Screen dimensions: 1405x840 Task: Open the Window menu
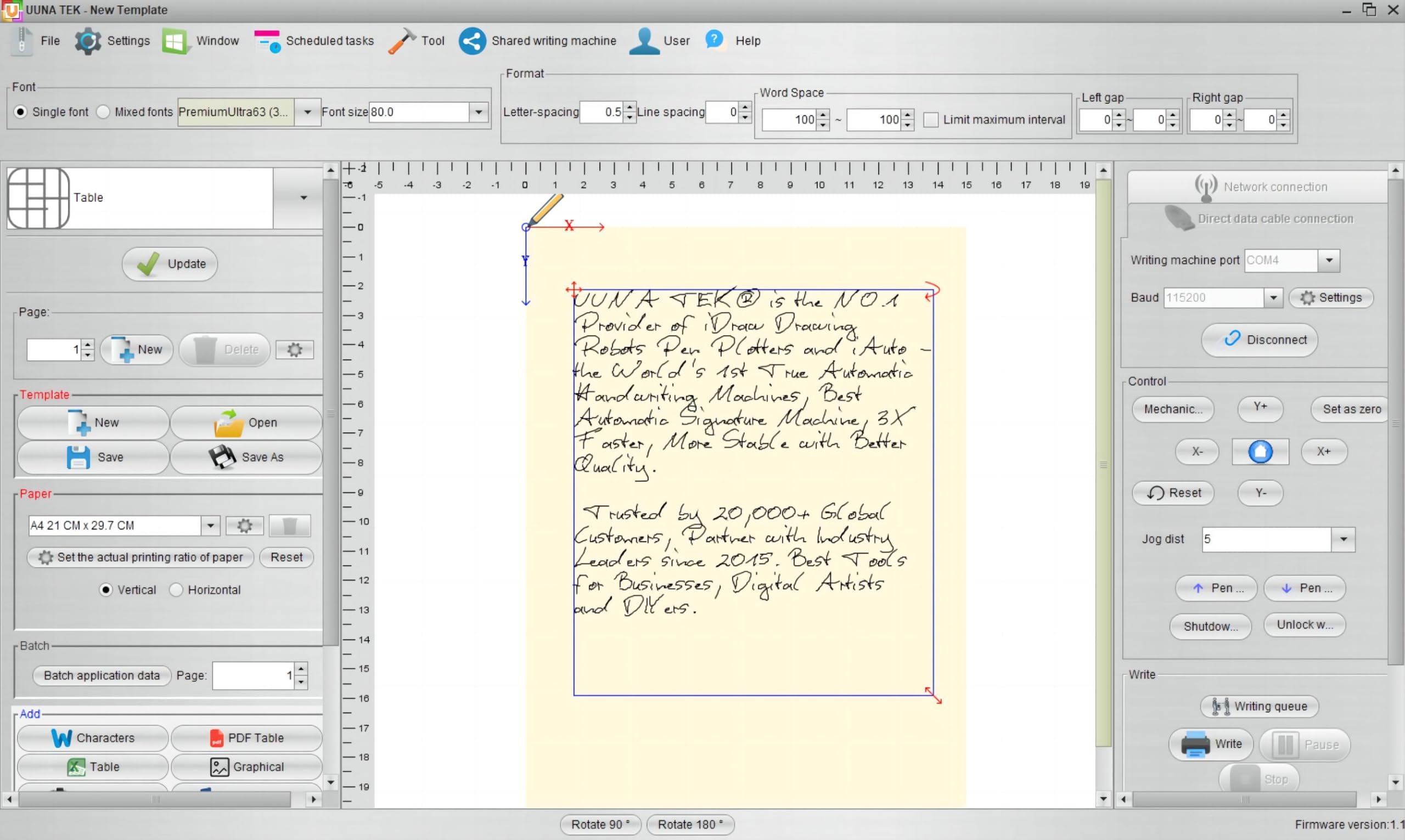(201, 41)
